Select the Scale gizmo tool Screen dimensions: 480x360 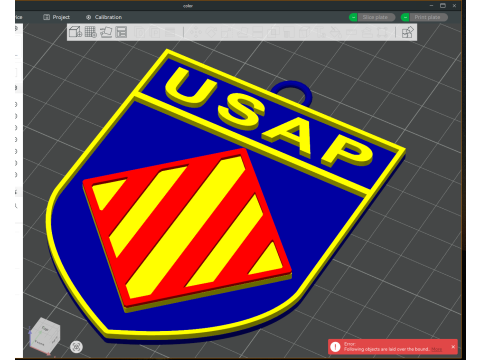(227, 32)
